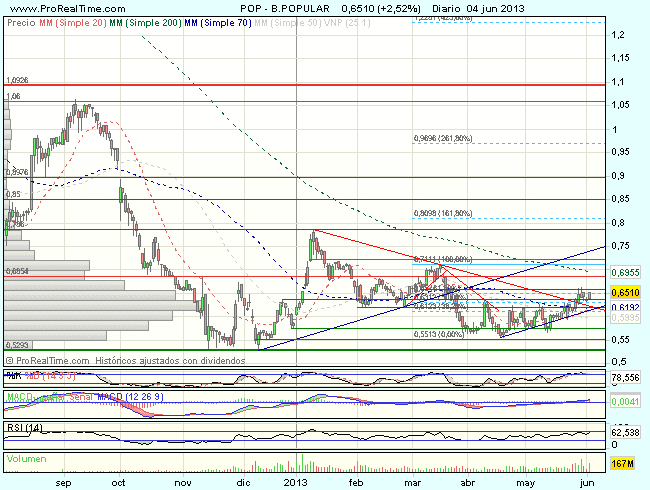Click the Volumen panel label
The height and width of the screenshot is (490, 650).
pos(28,458)
